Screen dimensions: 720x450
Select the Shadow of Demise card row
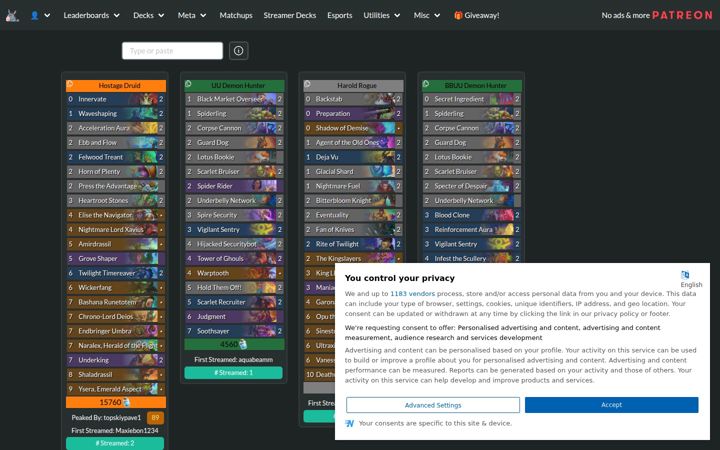click(x=353, y=128)
